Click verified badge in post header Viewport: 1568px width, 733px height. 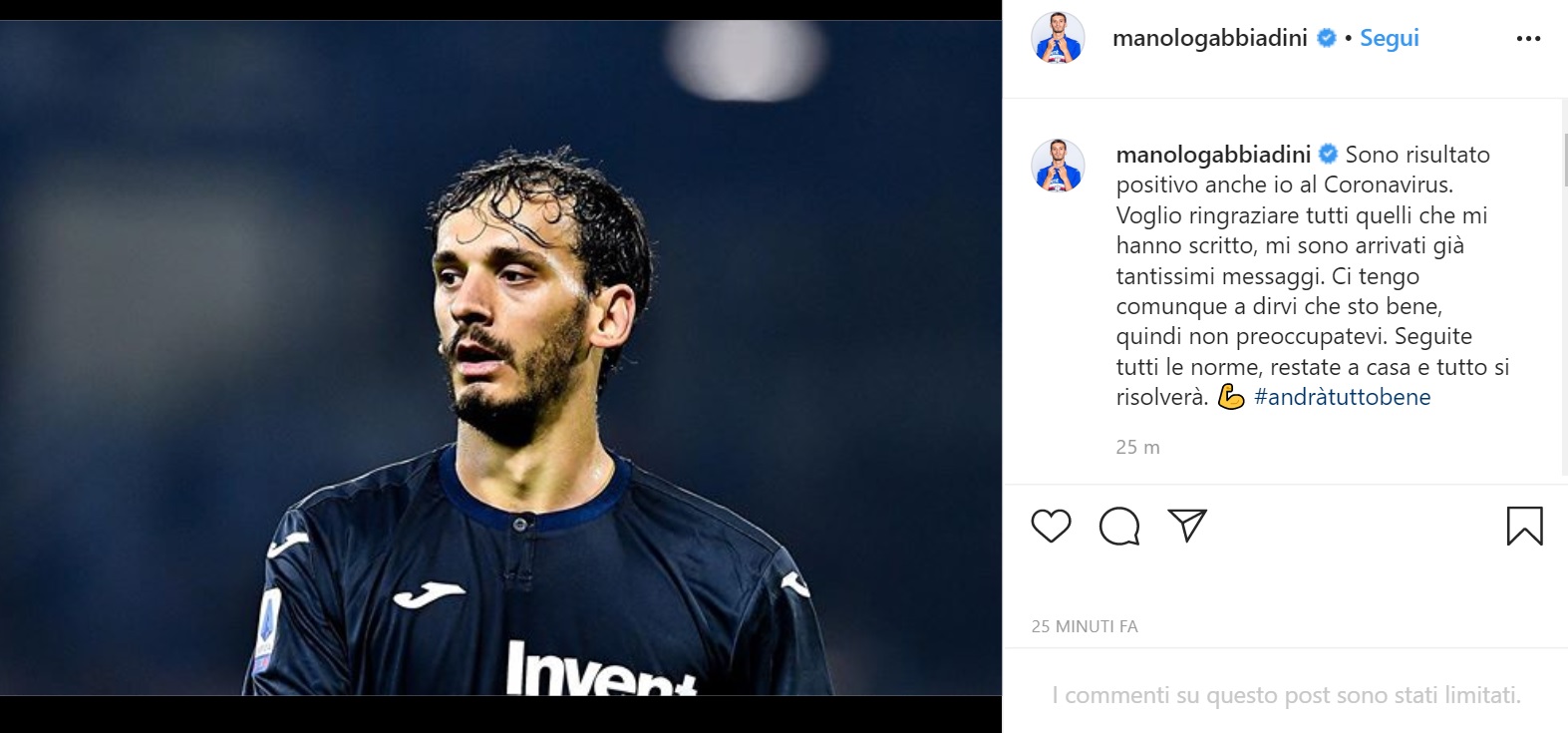1327,38
